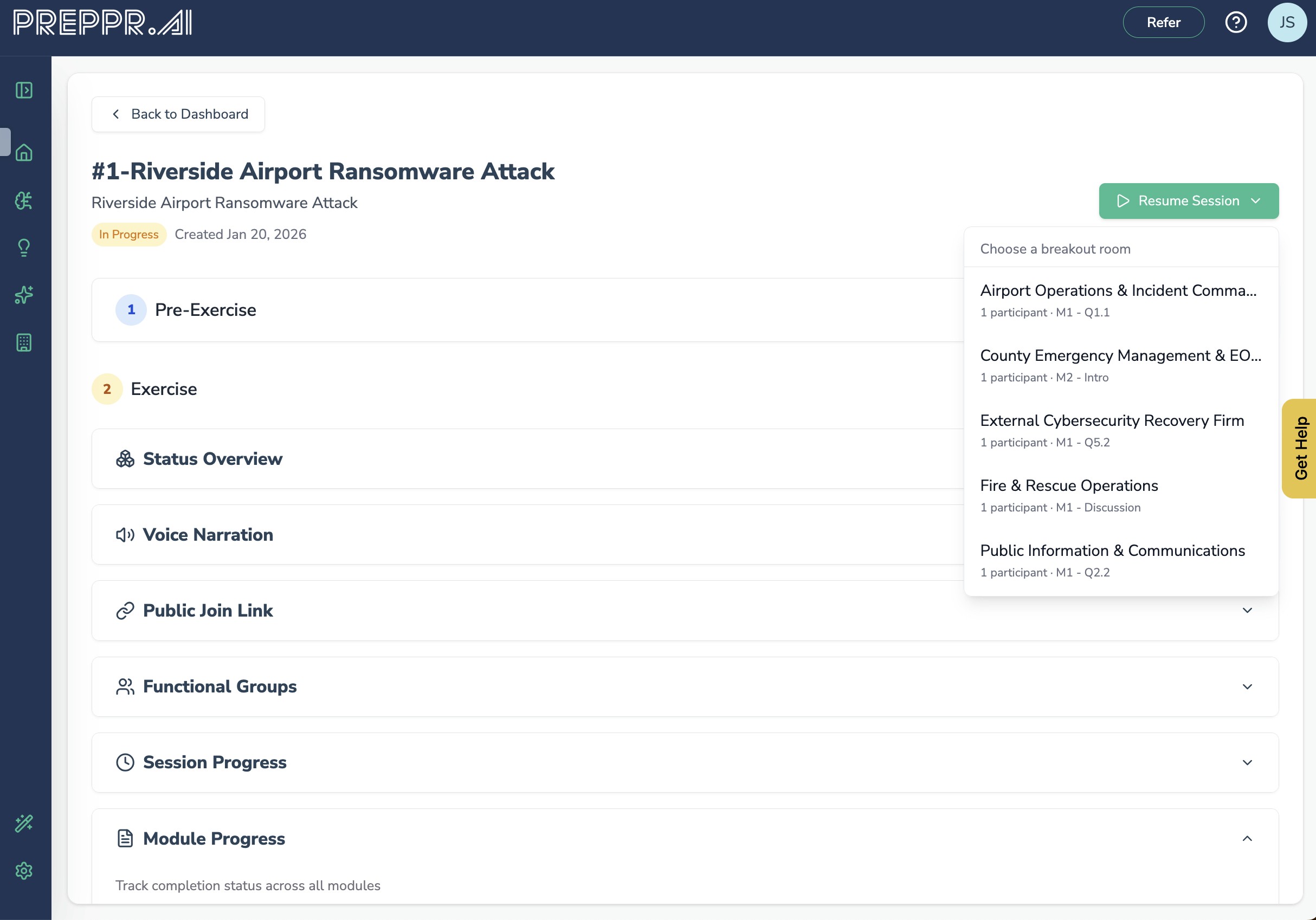Click the help question mark icon
This screenshot has width=1316, height=920.
[1236, 23]
